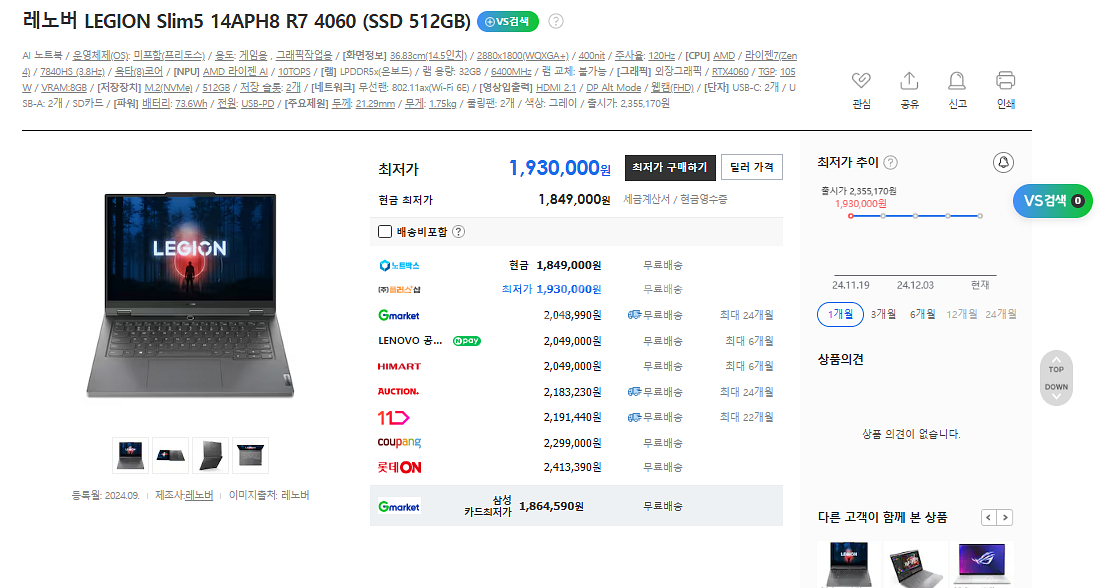Open manufacturer 레노버 link under image
The width and height of the screenshot is (1100, 588).
point(199,495)
